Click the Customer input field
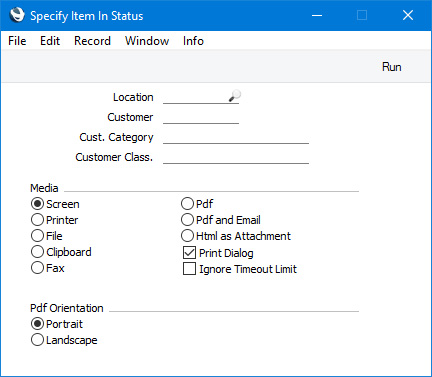This screenshot has height=377, width=432. pyautogui.click(x=201, y=117)
